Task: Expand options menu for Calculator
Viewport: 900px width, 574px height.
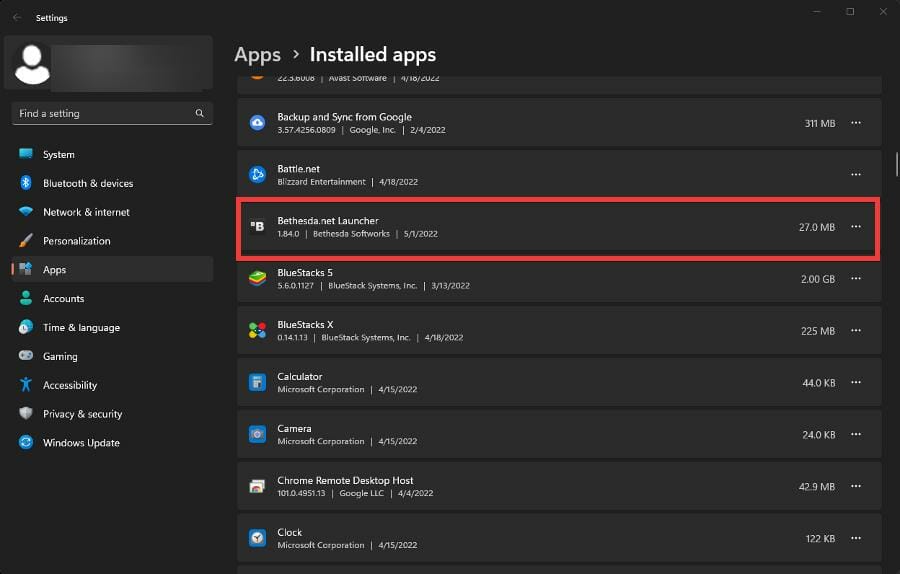Action: 855,383
